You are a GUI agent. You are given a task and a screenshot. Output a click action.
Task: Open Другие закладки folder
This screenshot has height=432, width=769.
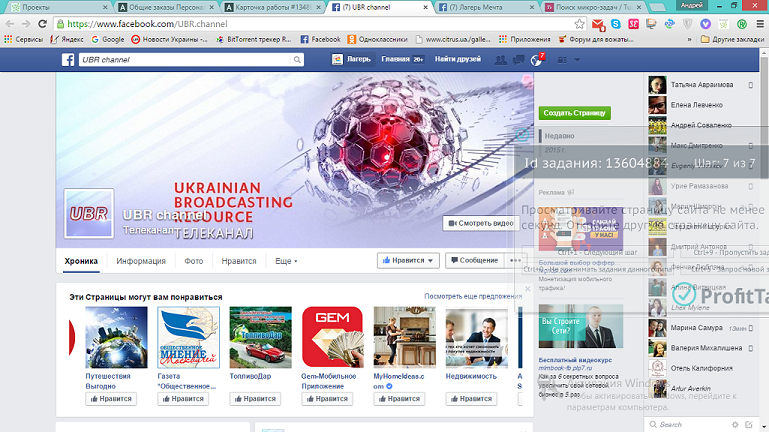click(x=732, y=39)
